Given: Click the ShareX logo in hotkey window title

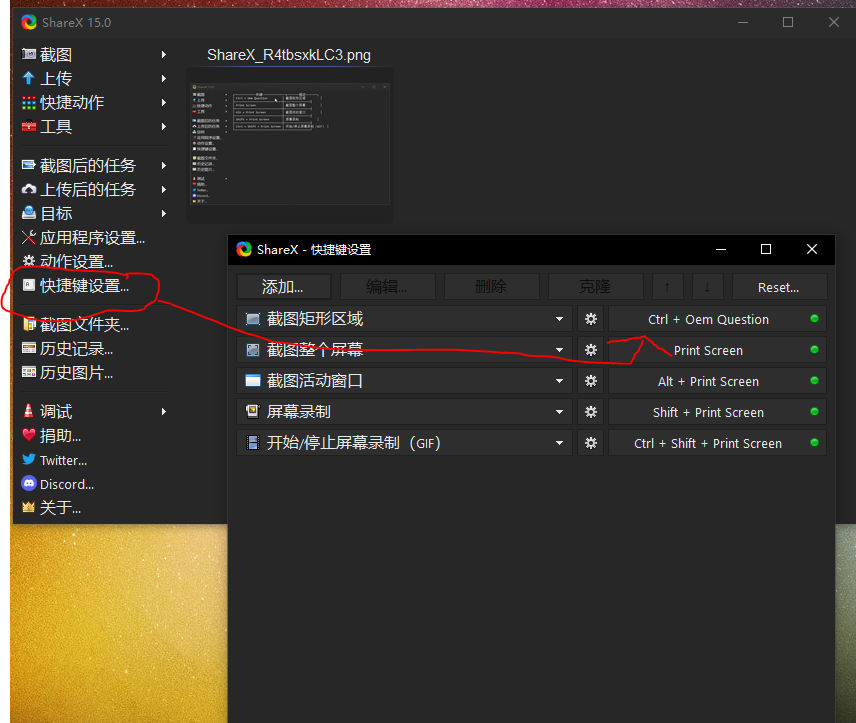Looking at the screenshot, I should 244,250.
